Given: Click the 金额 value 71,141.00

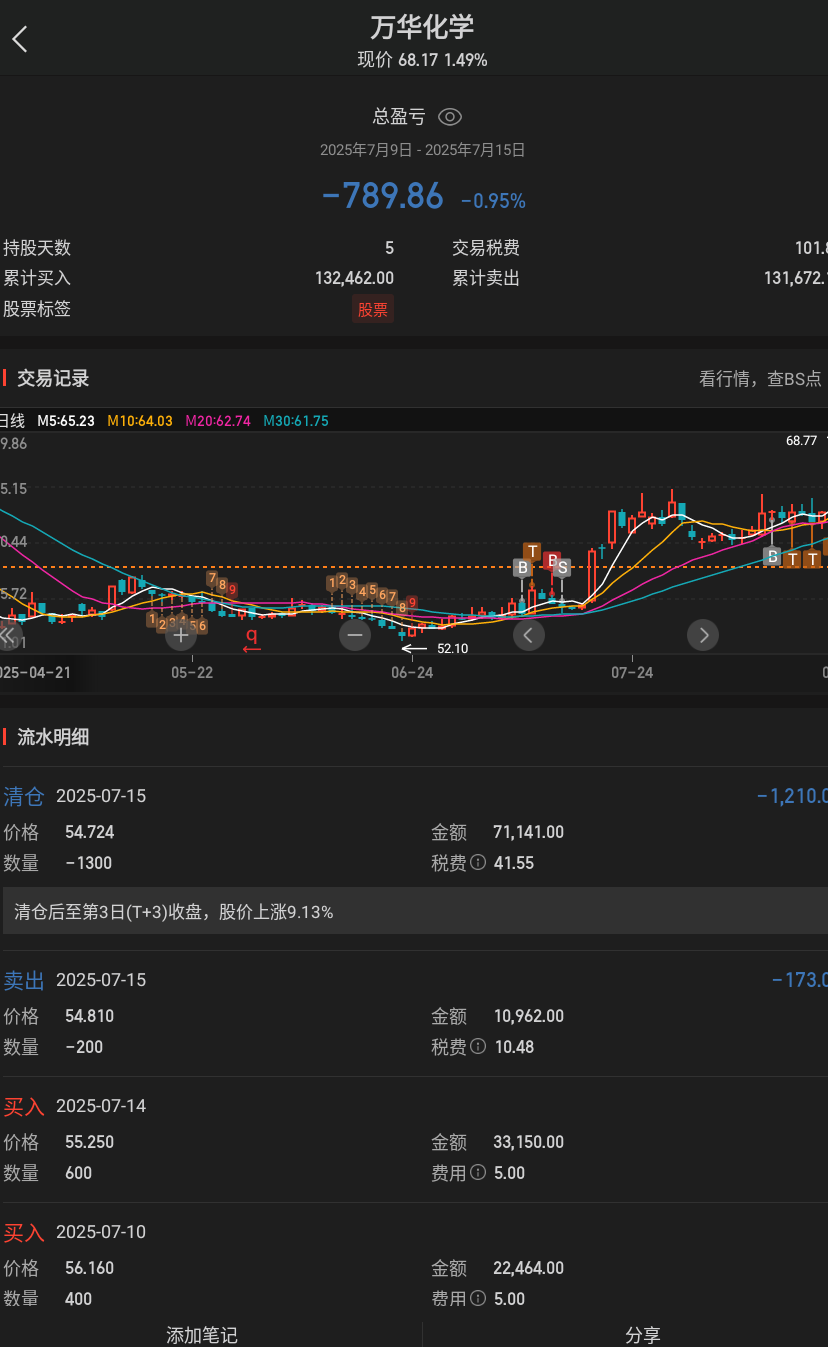Looking at the screenshot, I should tap(529, 832).
